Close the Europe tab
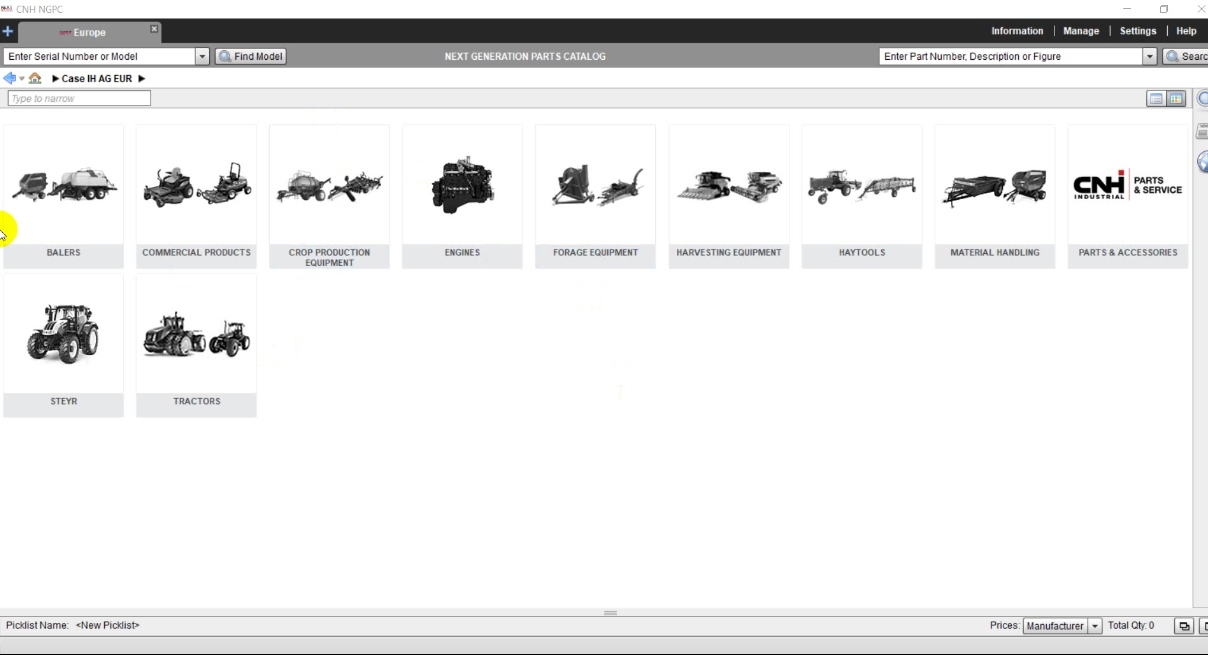The height and width of the screenshot is (655, 1208). [x=154, y=29]
